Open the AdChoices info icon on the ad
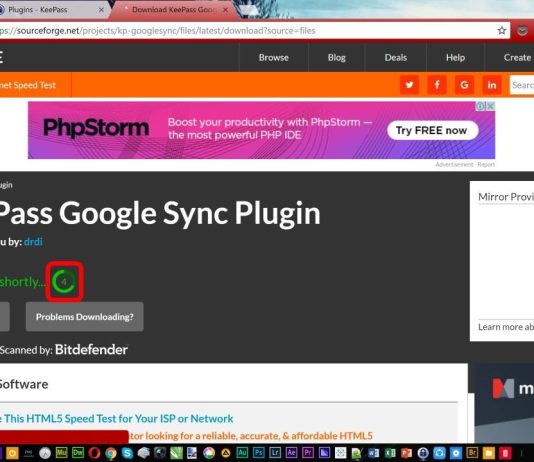This screenshot has width=534, height=462. pyautogui.click(x=481, y=106)
